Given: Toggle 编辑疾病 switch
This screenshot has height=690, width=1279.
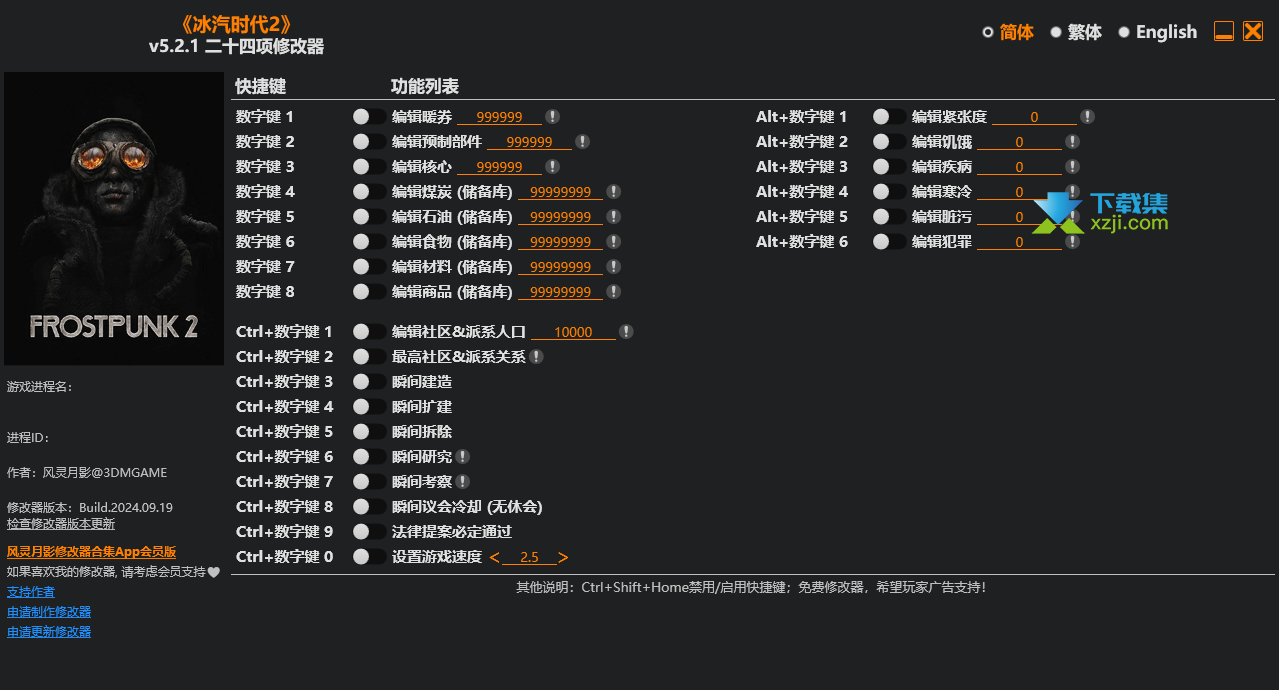Looking at the screenshot, I should tap(889, 167).
